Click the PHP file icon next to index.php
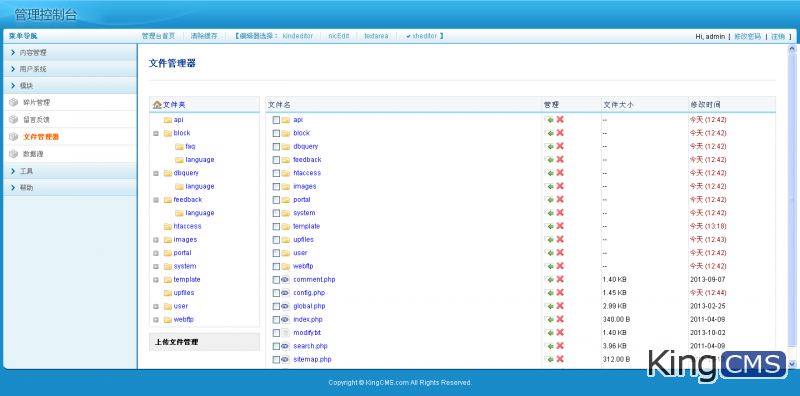Image resolution: width=800 pixels, height=396 pixels. (x=285, y=319)
